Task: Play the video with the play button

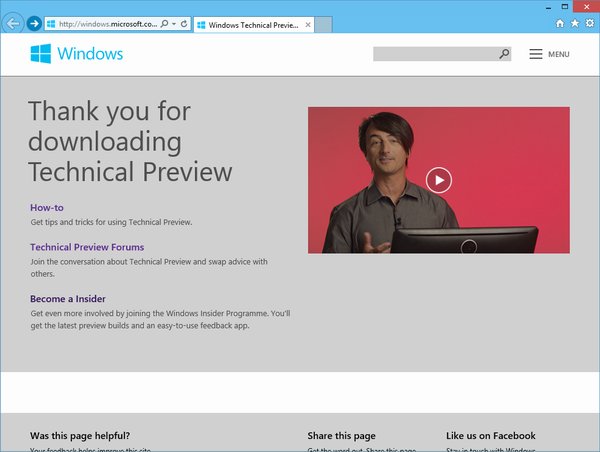Action: 439,180
